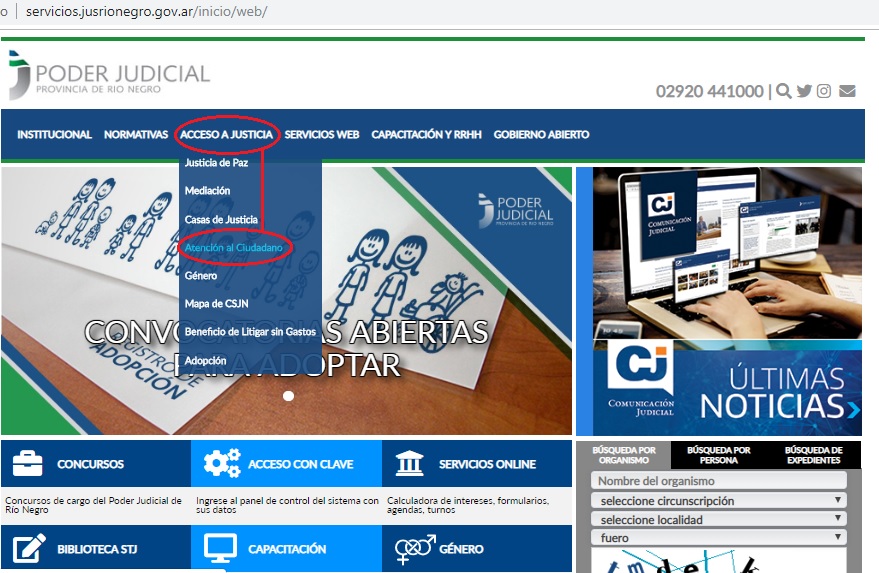Expand the seleccione circunscripción dropdown
This screenshot has width=879, height=573.
[x=719, y=500]
